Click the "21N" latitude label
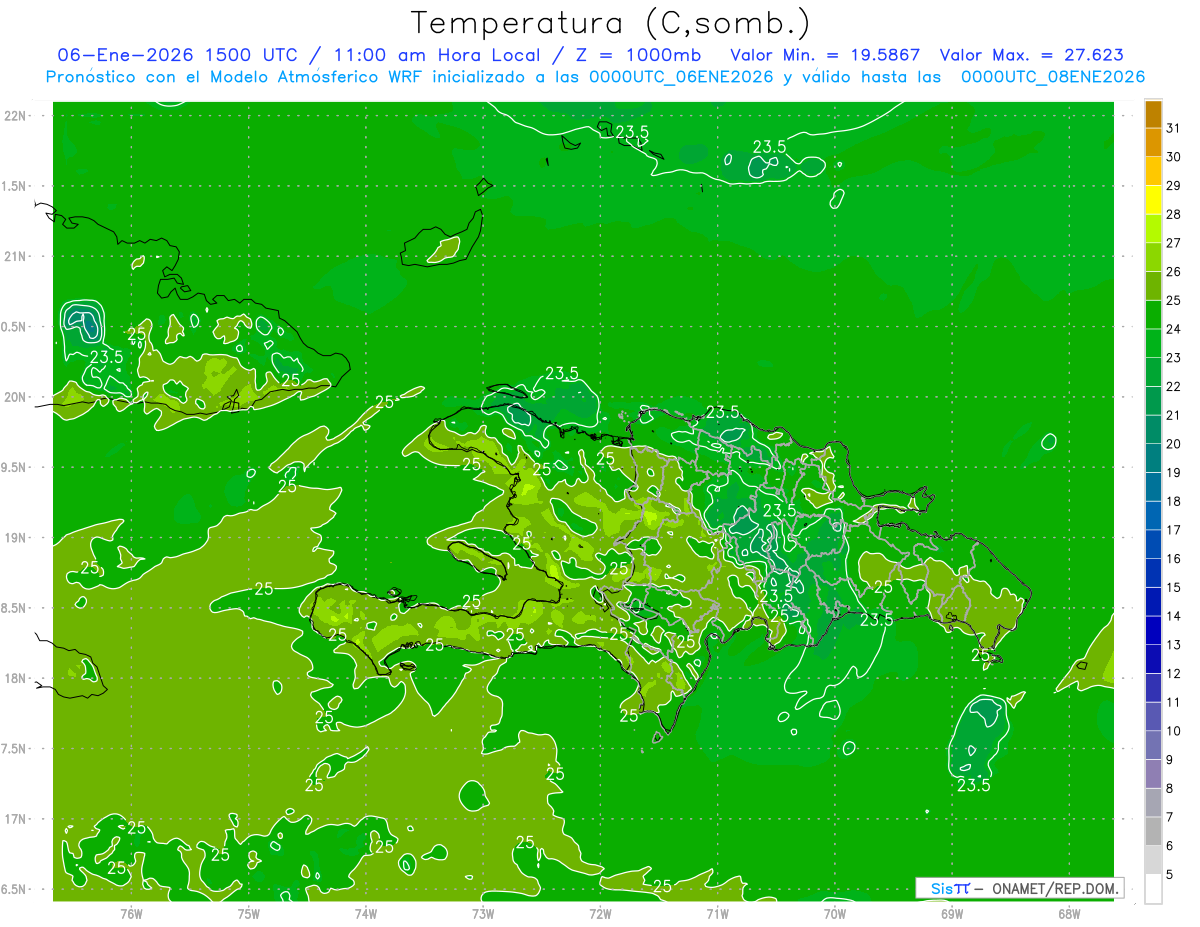 (x=16, y=256)
